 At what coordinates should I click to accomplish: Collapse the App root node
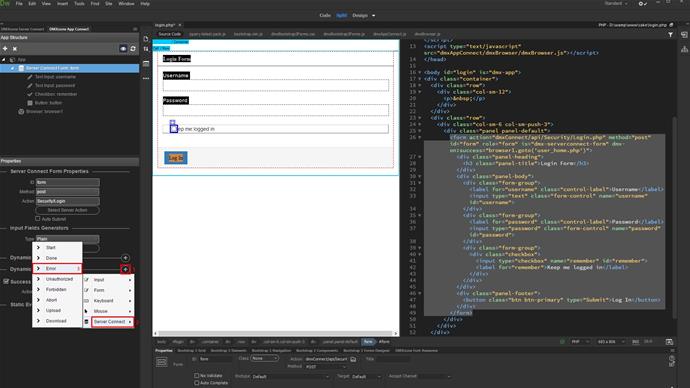coord(4,59)
